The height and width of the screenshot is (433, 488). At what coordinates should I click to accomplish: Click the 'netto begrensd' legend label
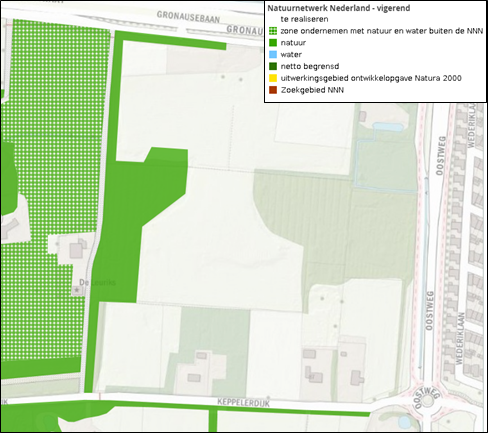tap(310, 66)
